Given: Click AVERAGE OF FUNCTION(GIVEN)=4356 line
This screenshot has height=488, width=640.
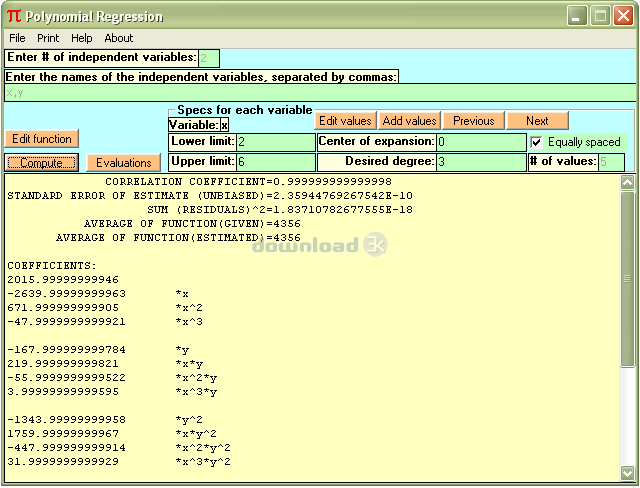Looking at the screenshot, I should pos(192,224).
